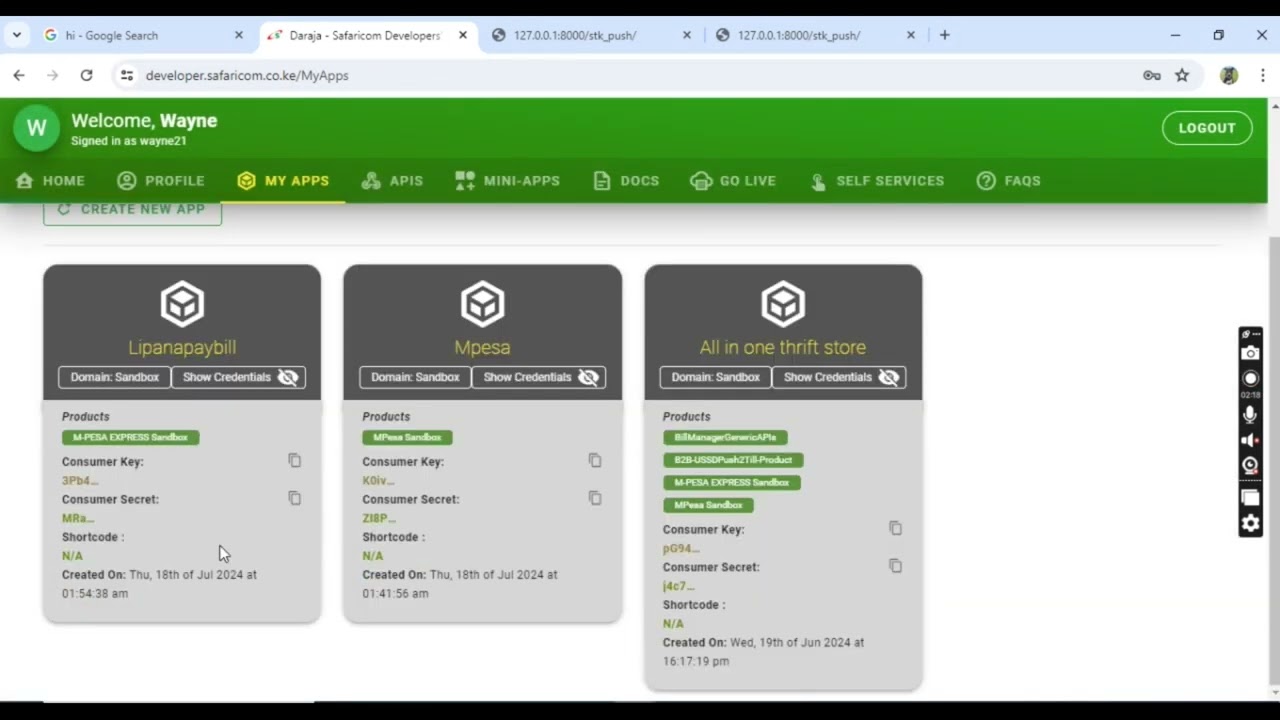Copy the thrift store consumer key
1280x720 pixels.
895,528
